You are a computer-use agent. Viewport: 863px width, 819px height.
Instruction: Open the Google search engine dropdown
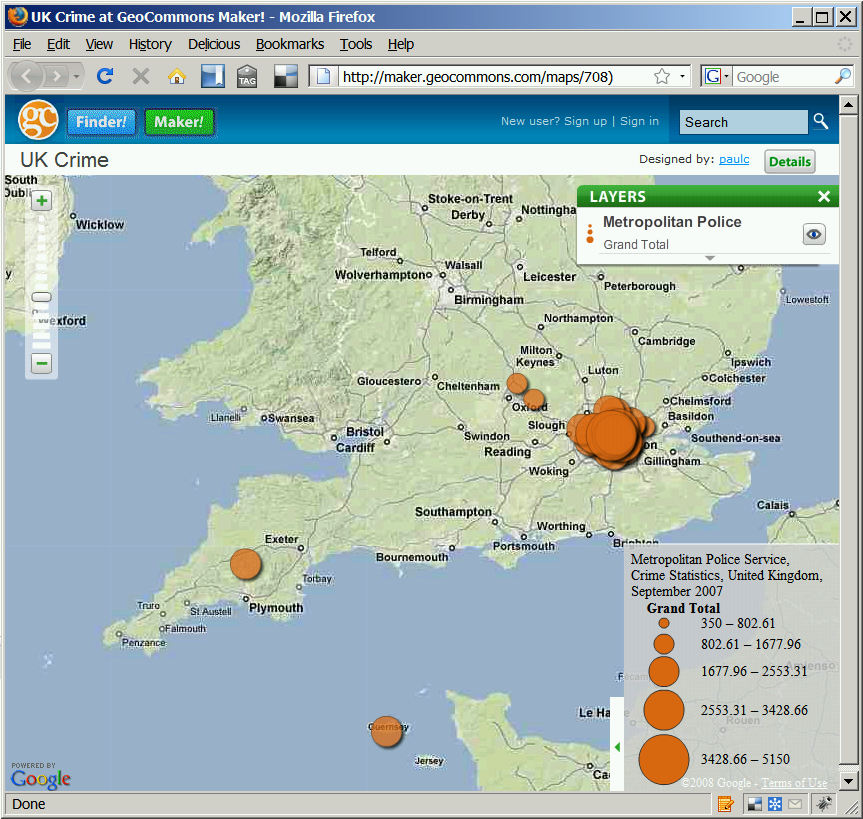point(717,76)
